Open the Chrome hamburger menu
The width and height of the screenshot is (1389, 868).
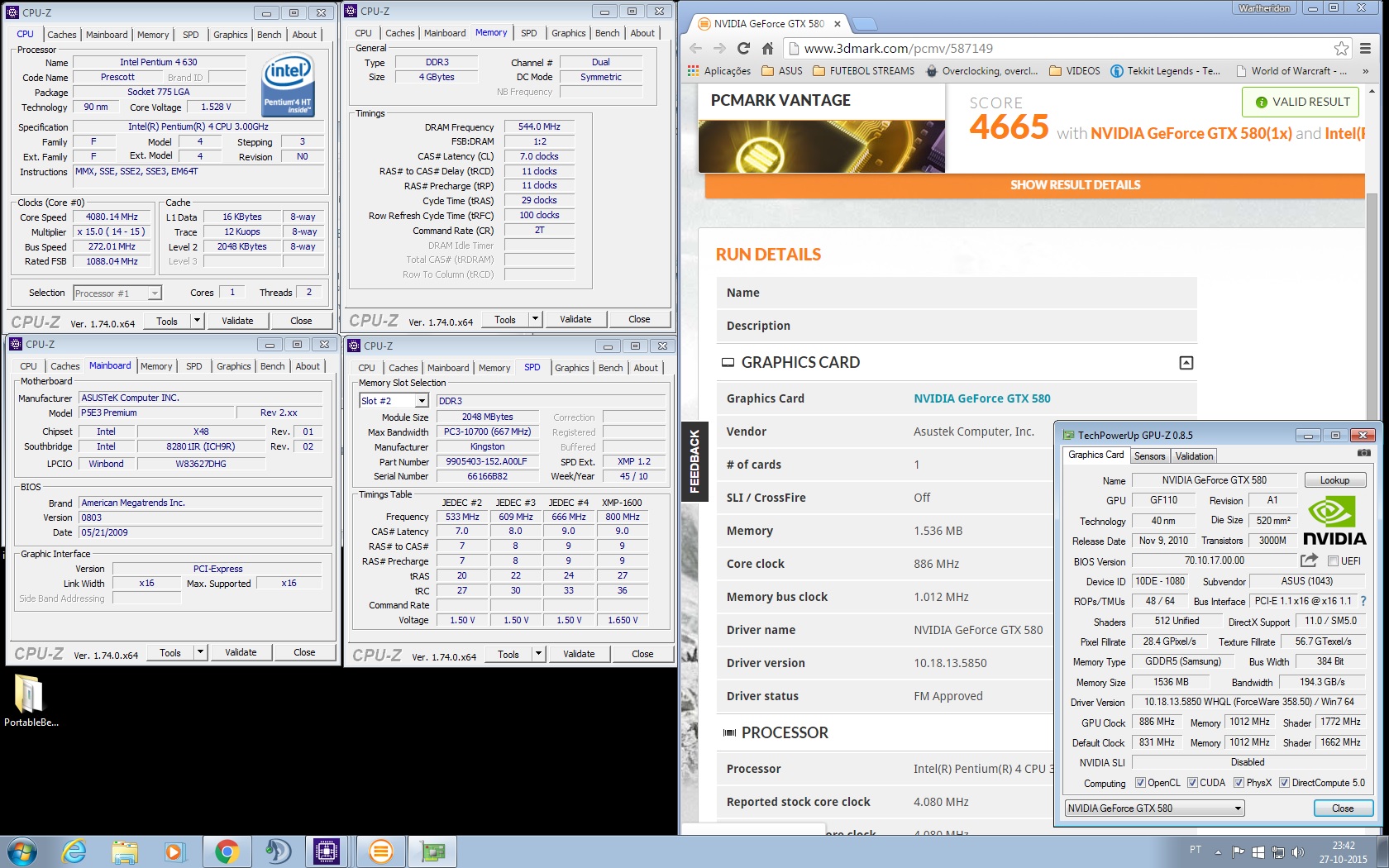pos(1365,49)
